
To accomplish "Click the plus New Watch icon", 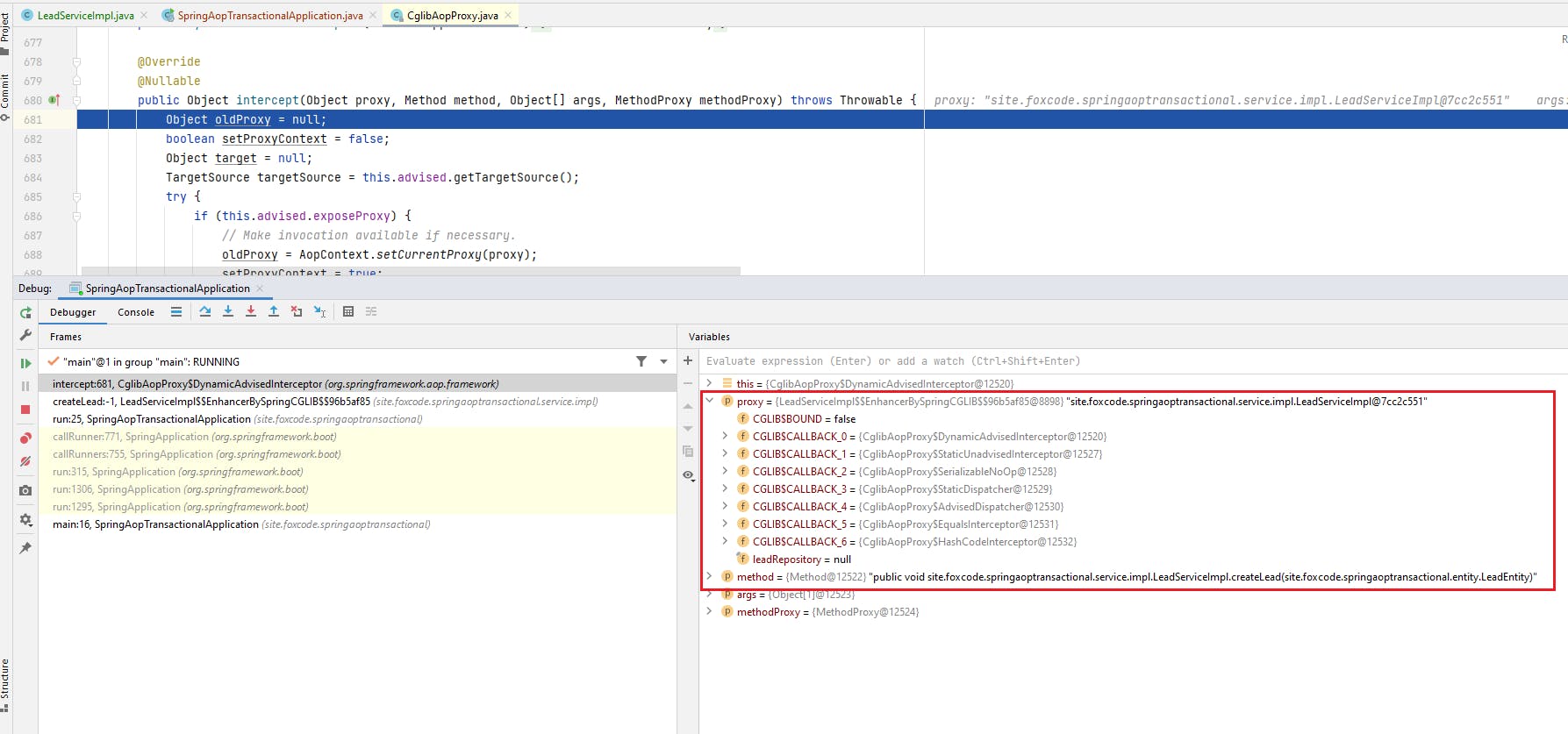I will (x=688, y=360).
